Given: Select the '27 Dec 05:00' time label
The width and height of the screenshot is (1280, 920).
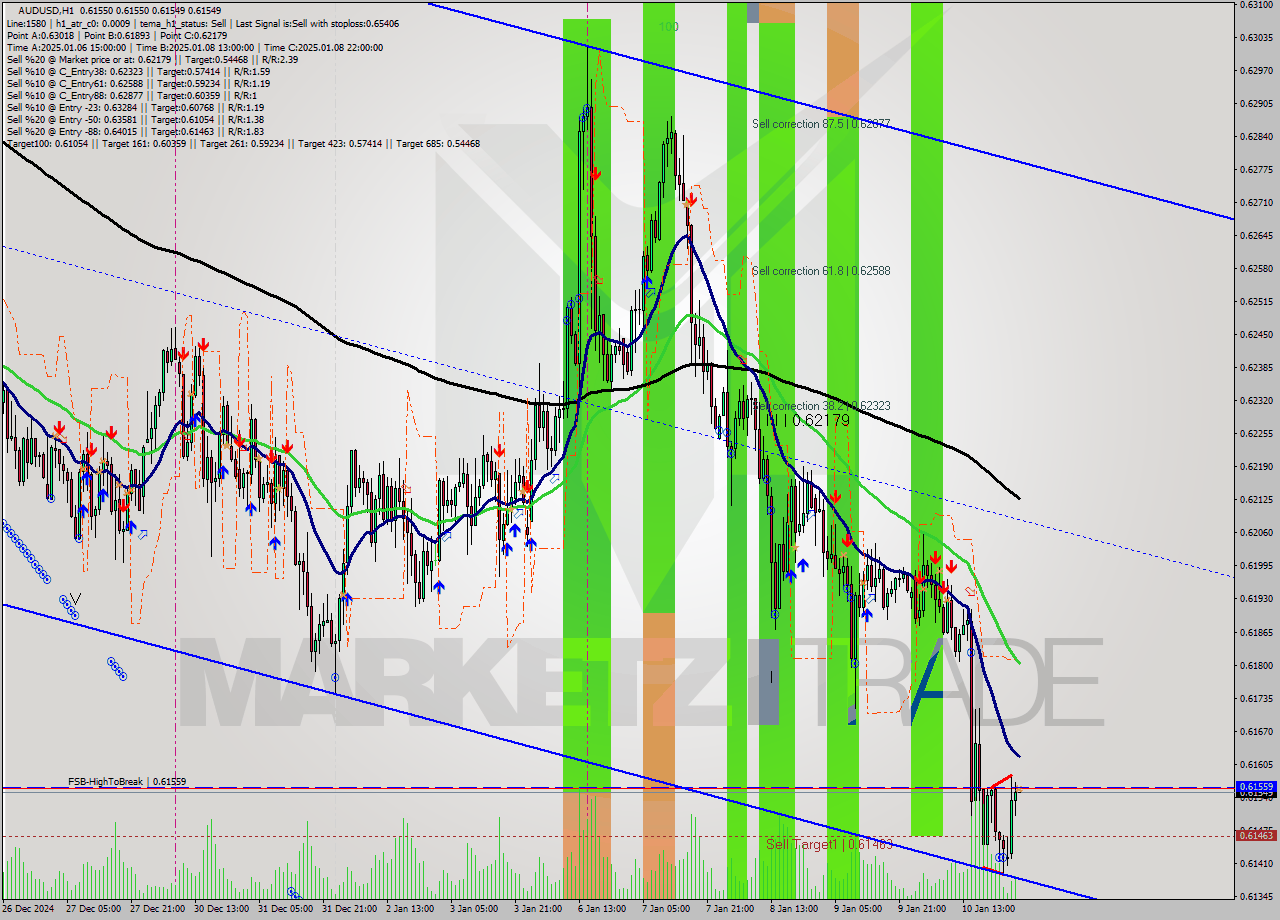Looking at the screenshot, I should [93, 909].
